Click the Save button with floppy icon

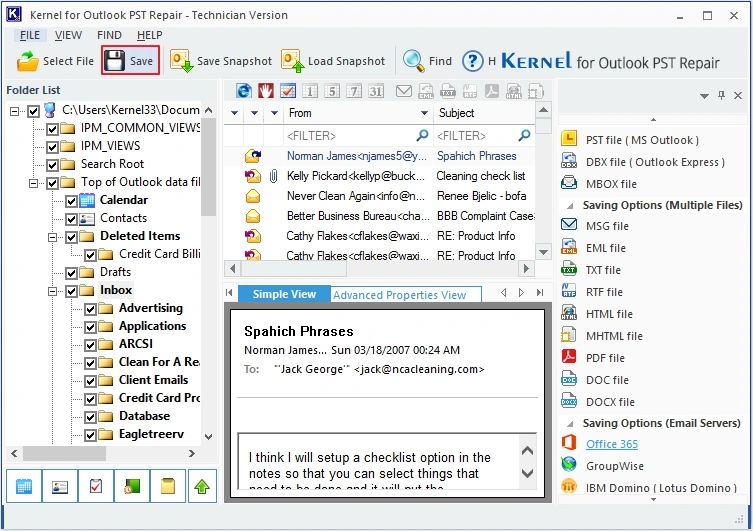coord(130,60)
